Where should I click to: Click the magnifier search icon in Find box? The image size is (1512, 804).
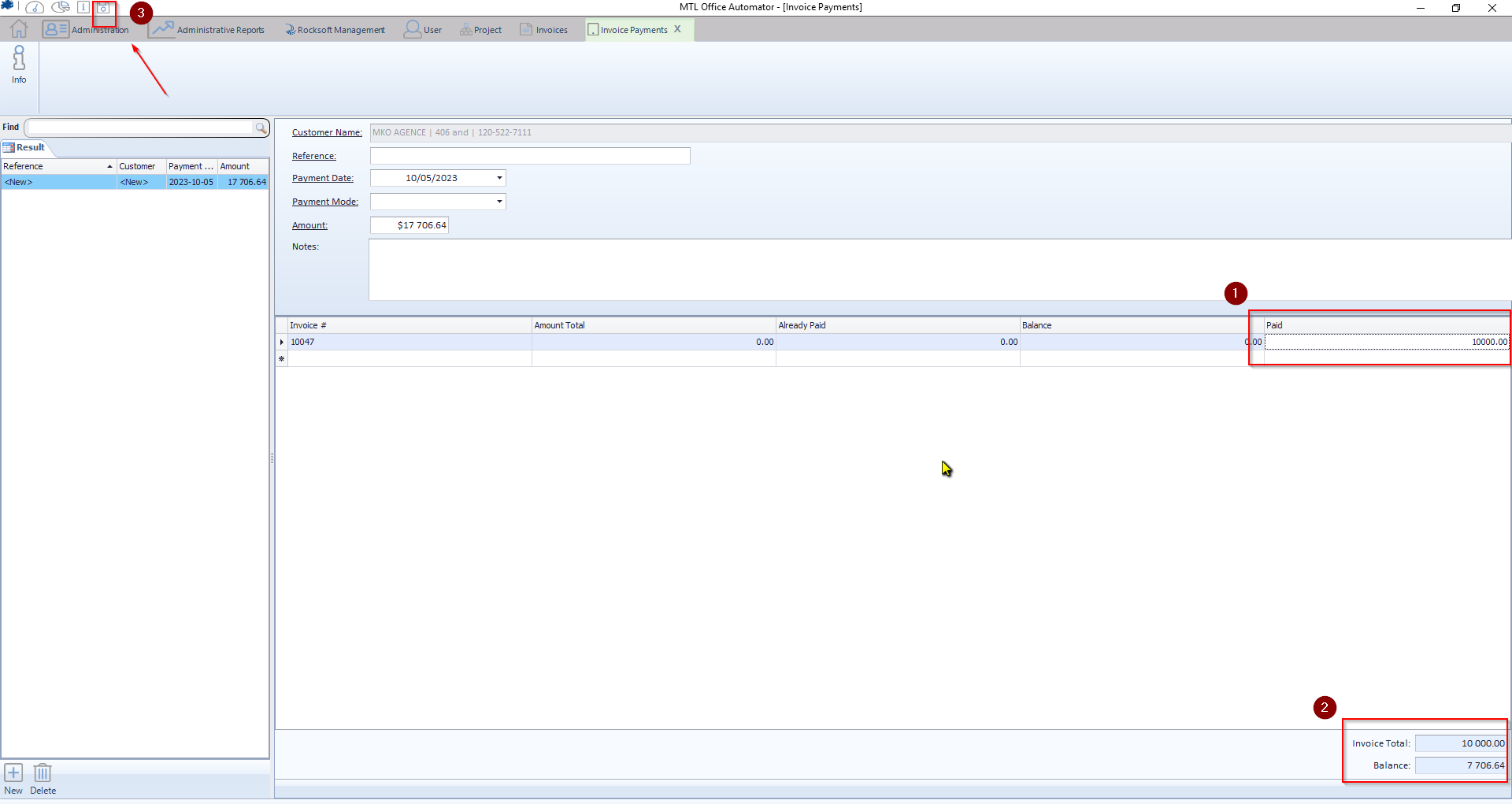(x=261, y=128)
